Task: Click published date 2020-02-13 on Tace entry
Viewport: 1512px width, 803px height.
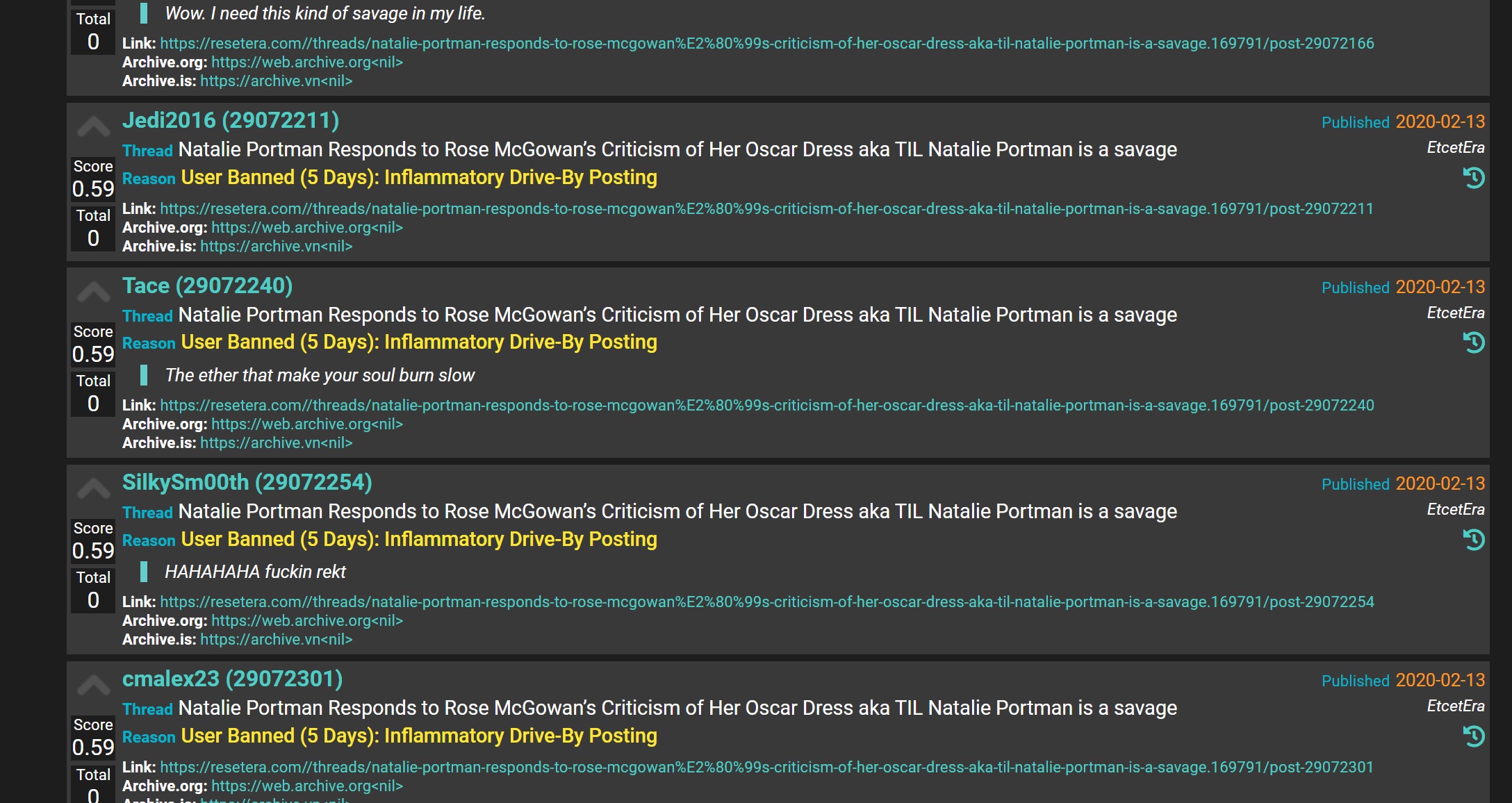Action: point(1440,287)
